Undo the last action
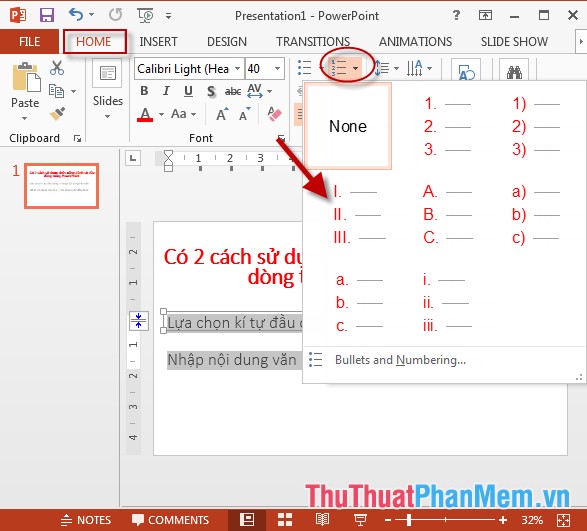Screen dimensions: 587x531 pos(76,15)
